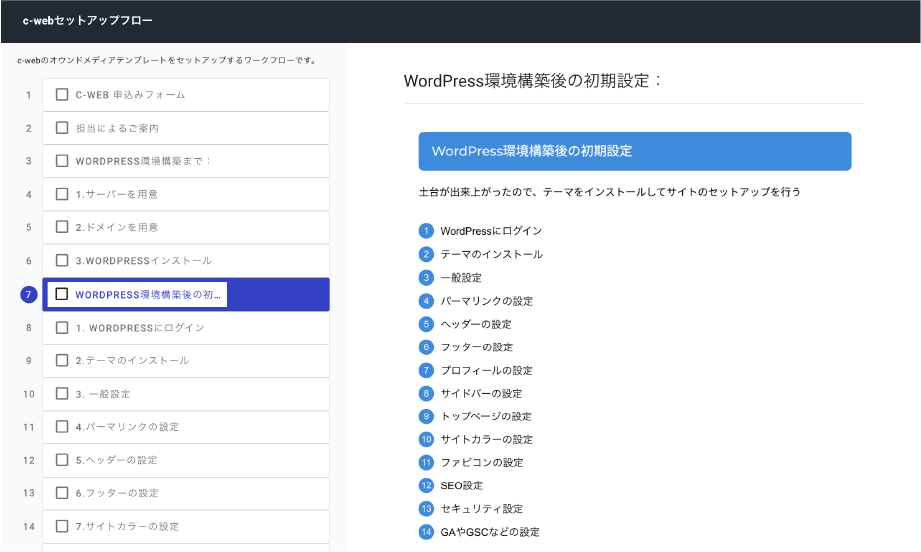Open the 6.フッターの設定 step
The image size is (921, 552).
(x=186, y=493)
